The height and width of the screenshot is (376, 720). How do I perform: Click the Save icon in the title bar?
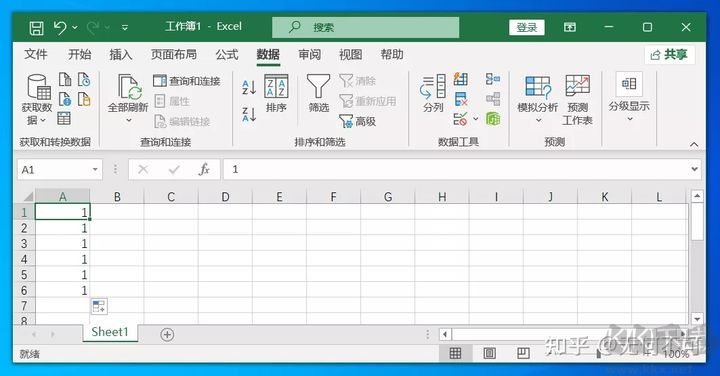[x=36, y=28]
